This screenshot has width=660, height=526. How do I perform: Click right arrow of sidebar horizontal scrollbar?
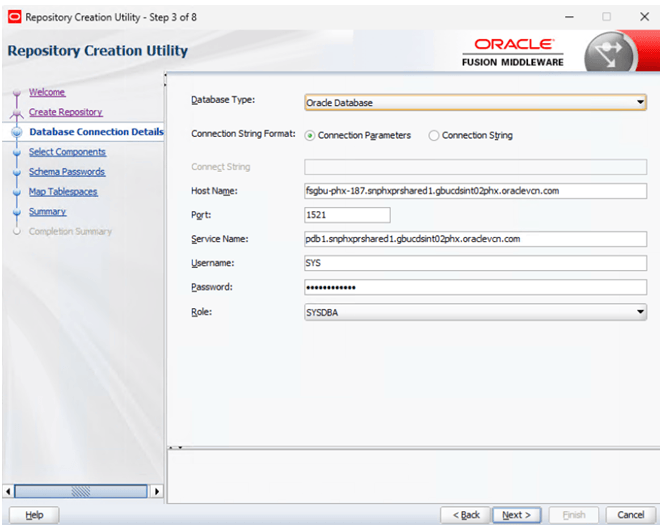[157, 491]
